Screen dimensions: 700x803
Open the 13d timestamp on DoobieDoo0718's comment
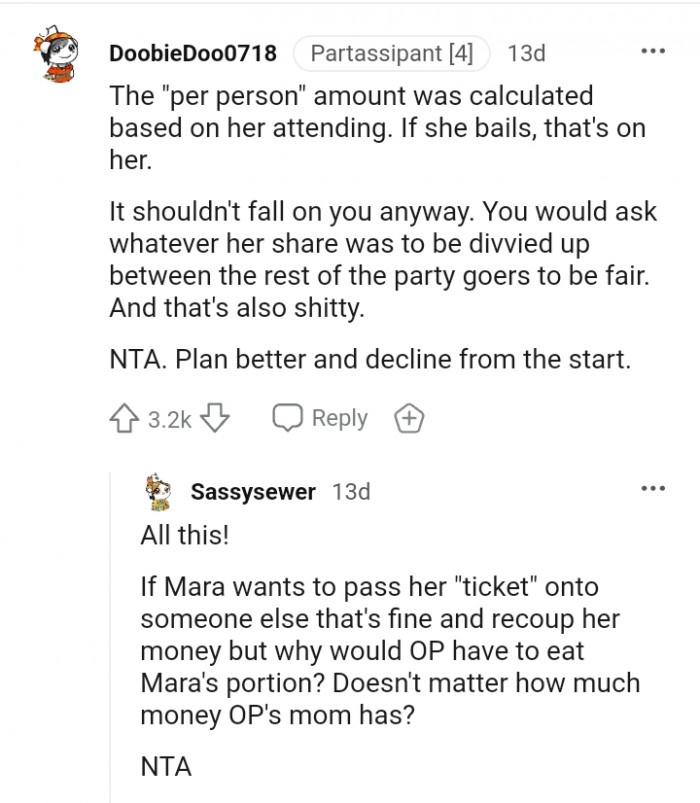(x=526, y=53)
